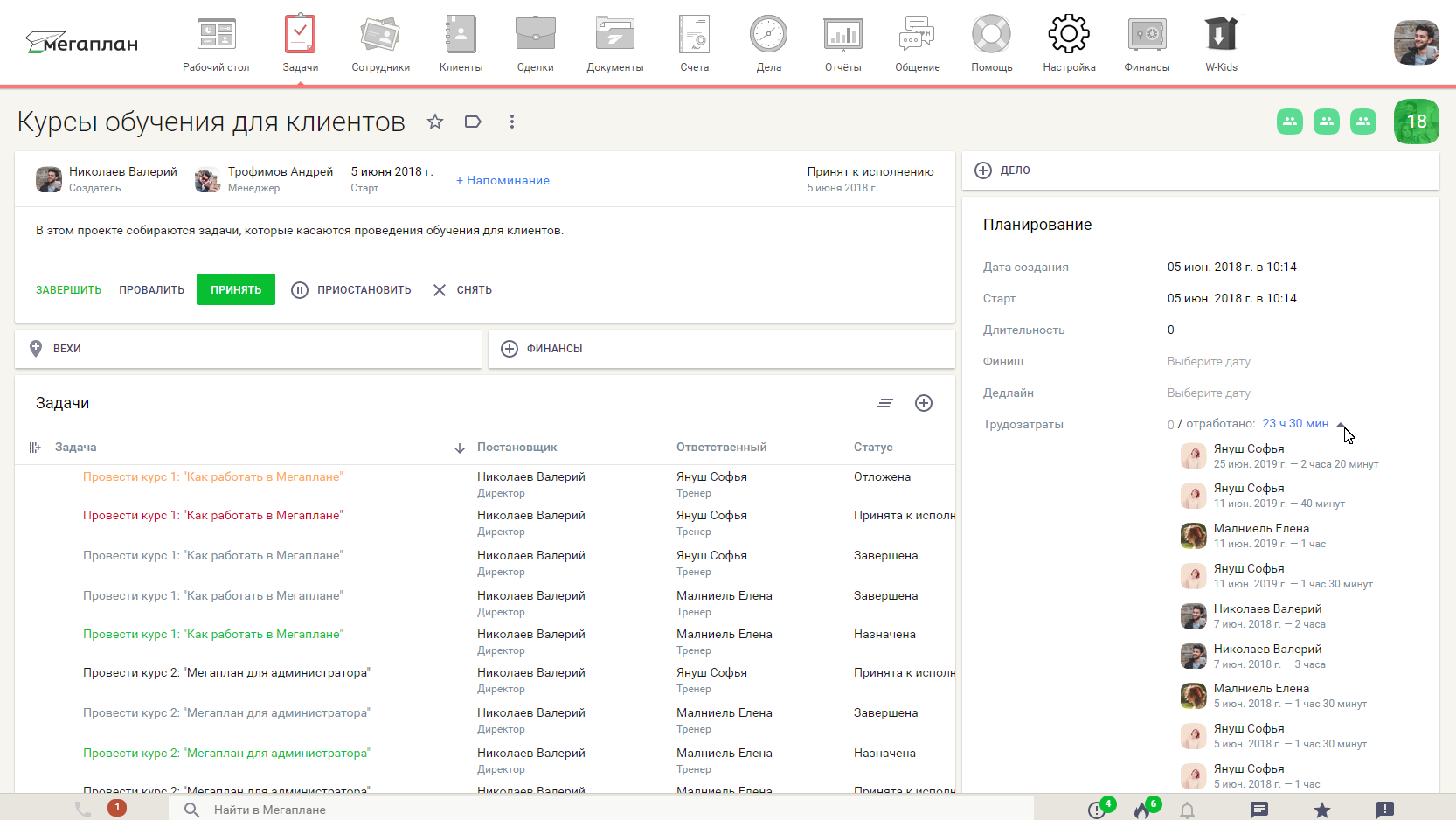Open the green 18 counter badge

[x=1417, y=122]
